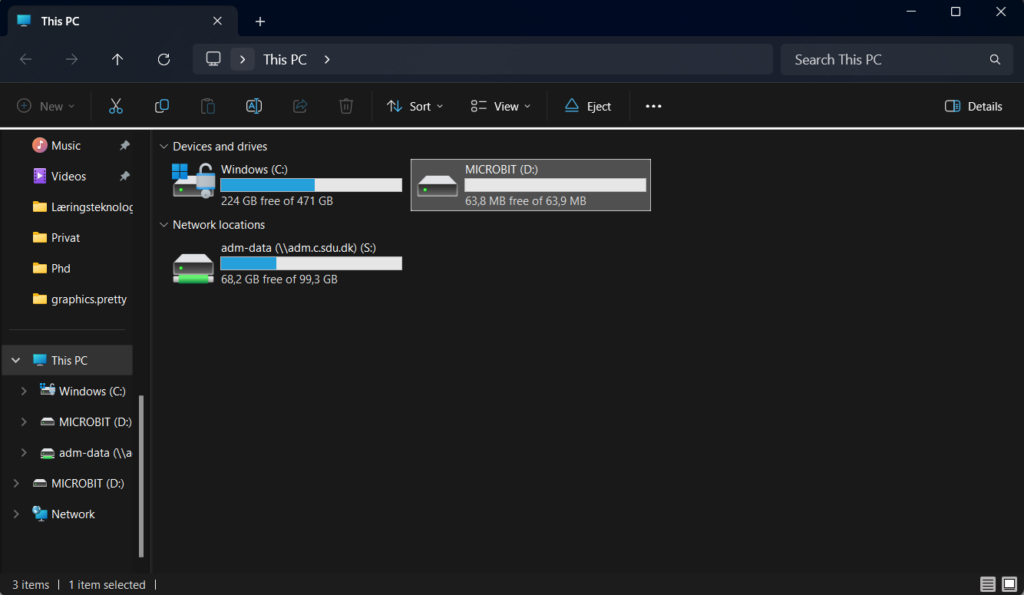This screenshot has width=1024, height=595.
Task: Click '63,8 MB free of 63,9 MB' text
Action: pyautogui.click(x=526, y=201)
